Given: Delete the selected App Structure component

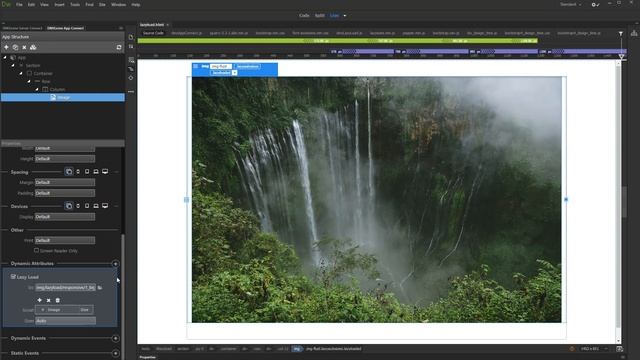Looking at the screenshot, I should click(24, 47).
